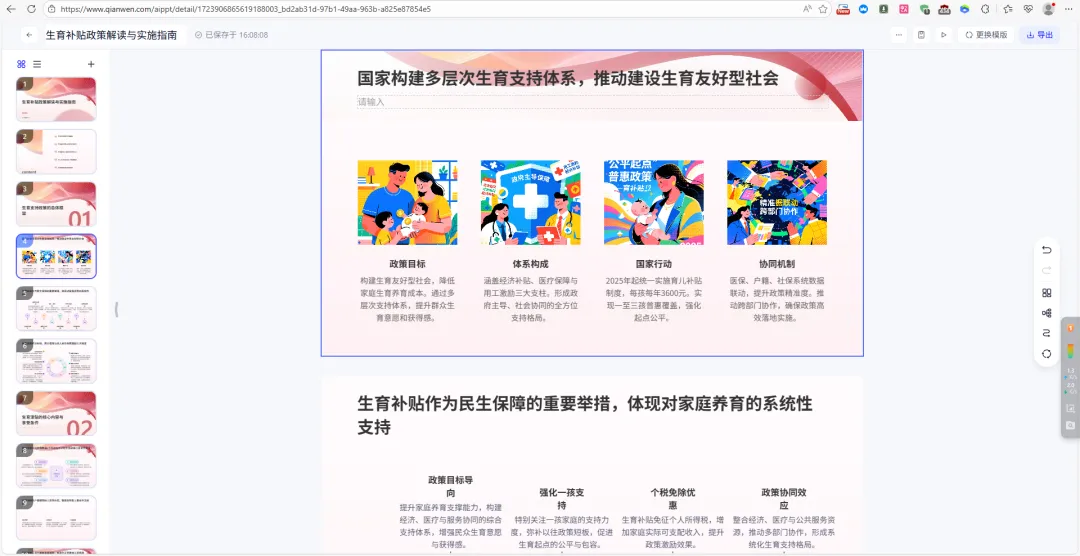The image size is (1080, 556).
Task: Select the family illustration above 政策目标
Action: coord(407,203)
